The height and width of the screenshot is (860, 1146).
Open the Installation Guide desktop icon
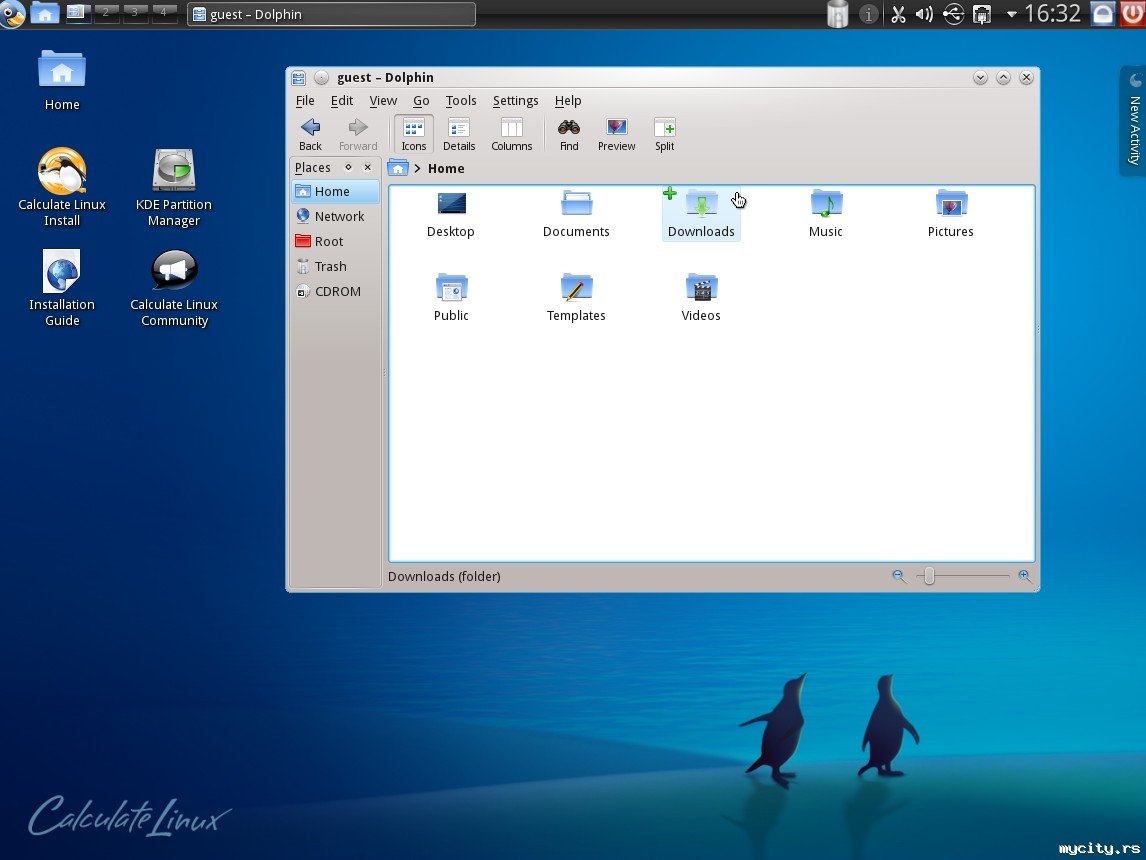[x=62, y=288]
